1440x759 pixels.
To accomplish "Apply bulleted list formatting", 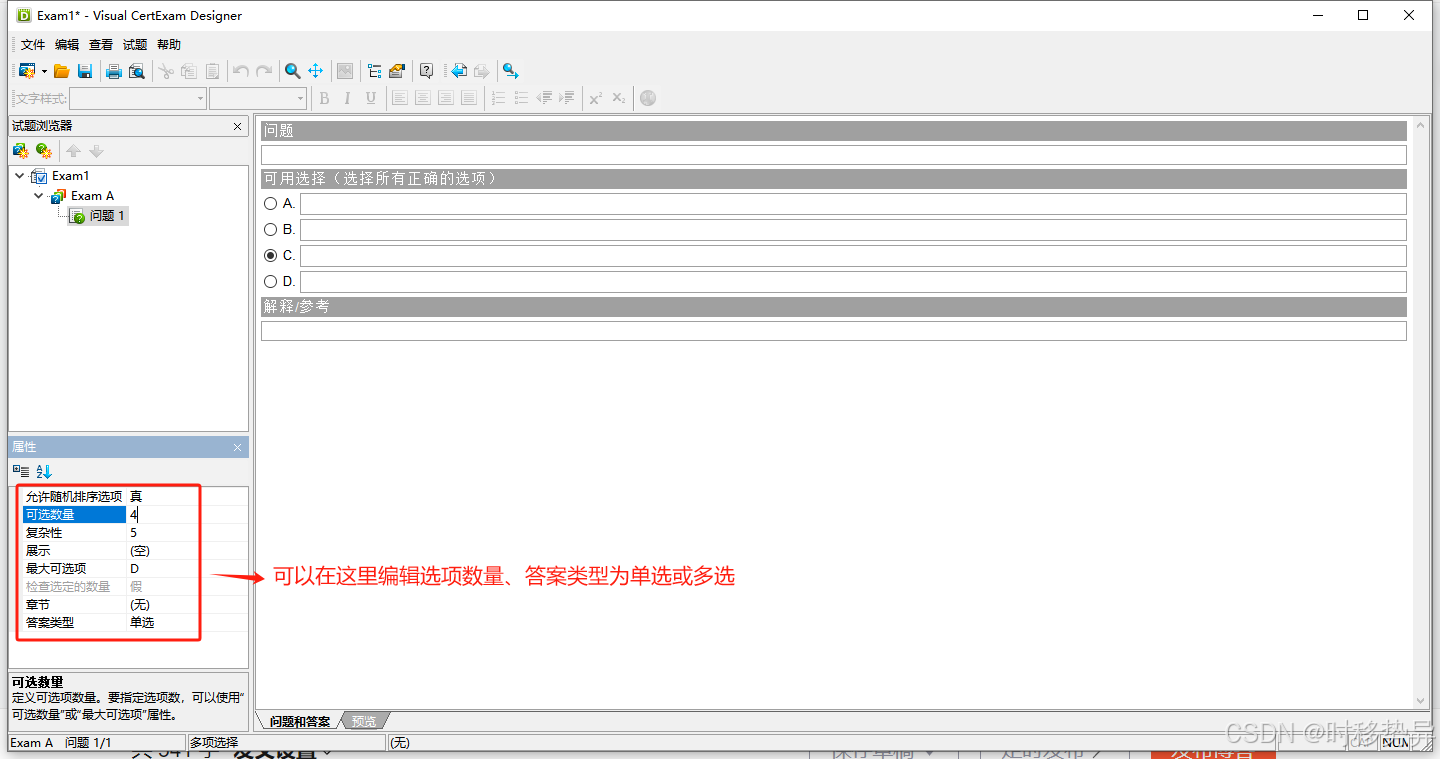I will click(521, 98).
